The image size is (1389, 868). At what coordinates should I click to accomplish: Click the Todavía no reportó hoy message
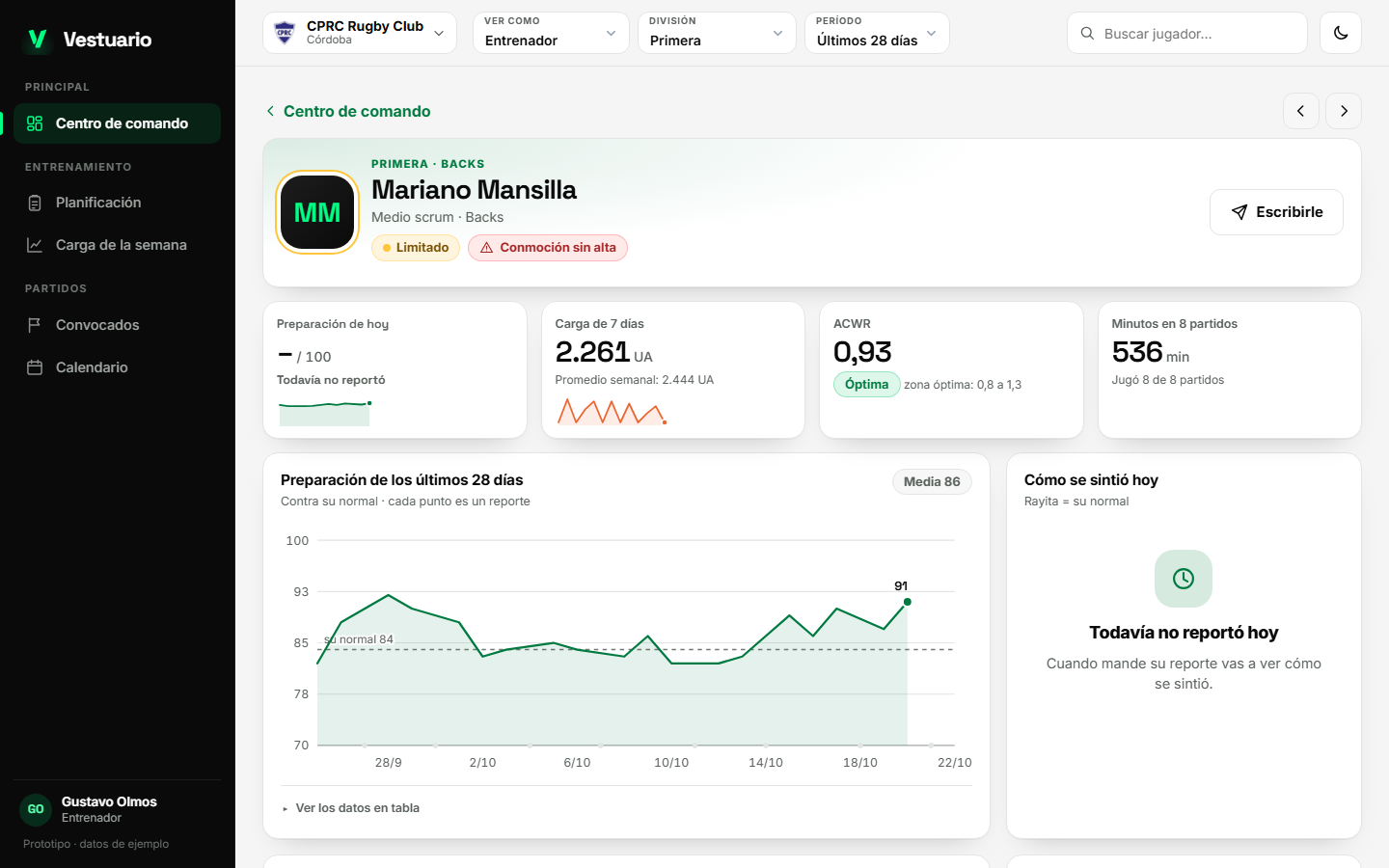1184,633
